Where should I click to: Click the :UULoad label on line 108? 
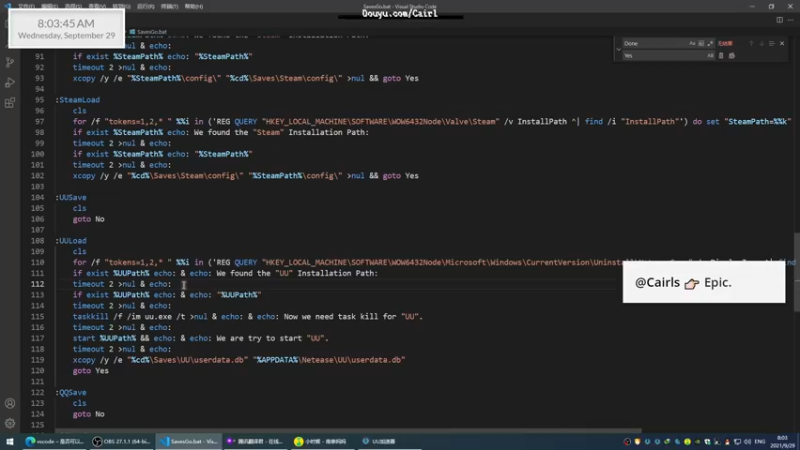coord(71,241)
